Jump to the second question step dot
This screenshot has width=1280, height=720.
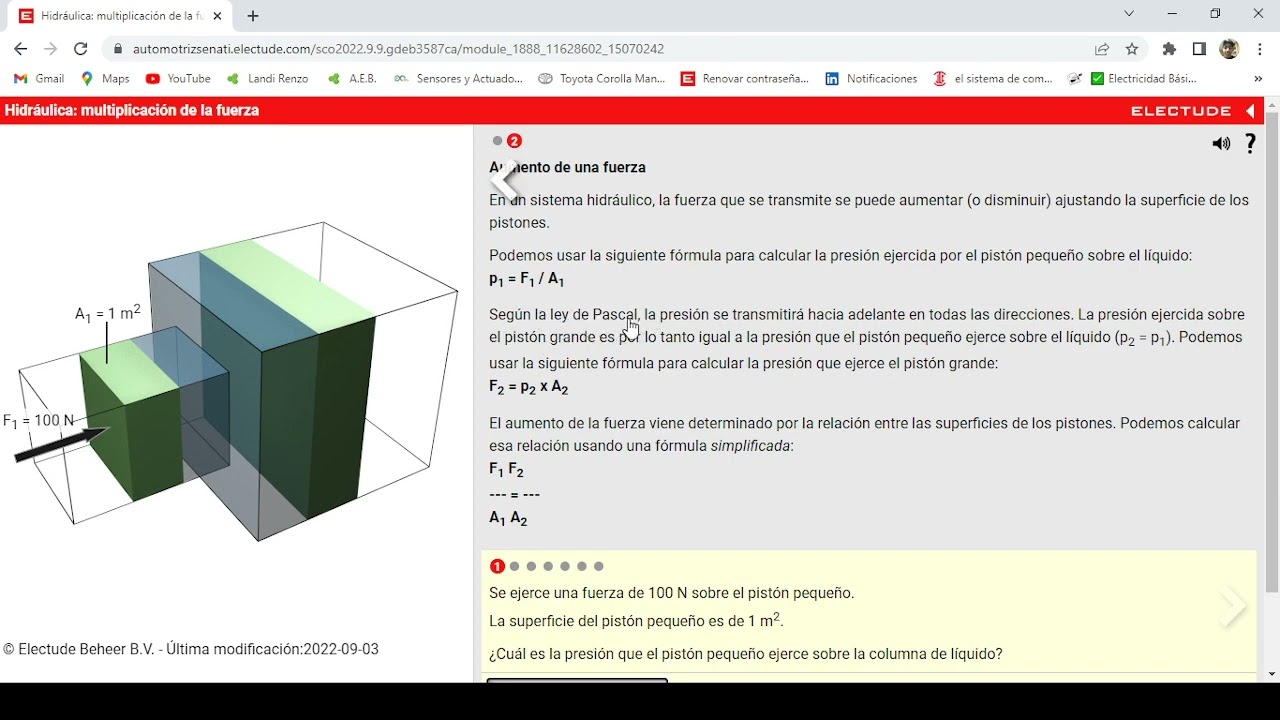514,566
